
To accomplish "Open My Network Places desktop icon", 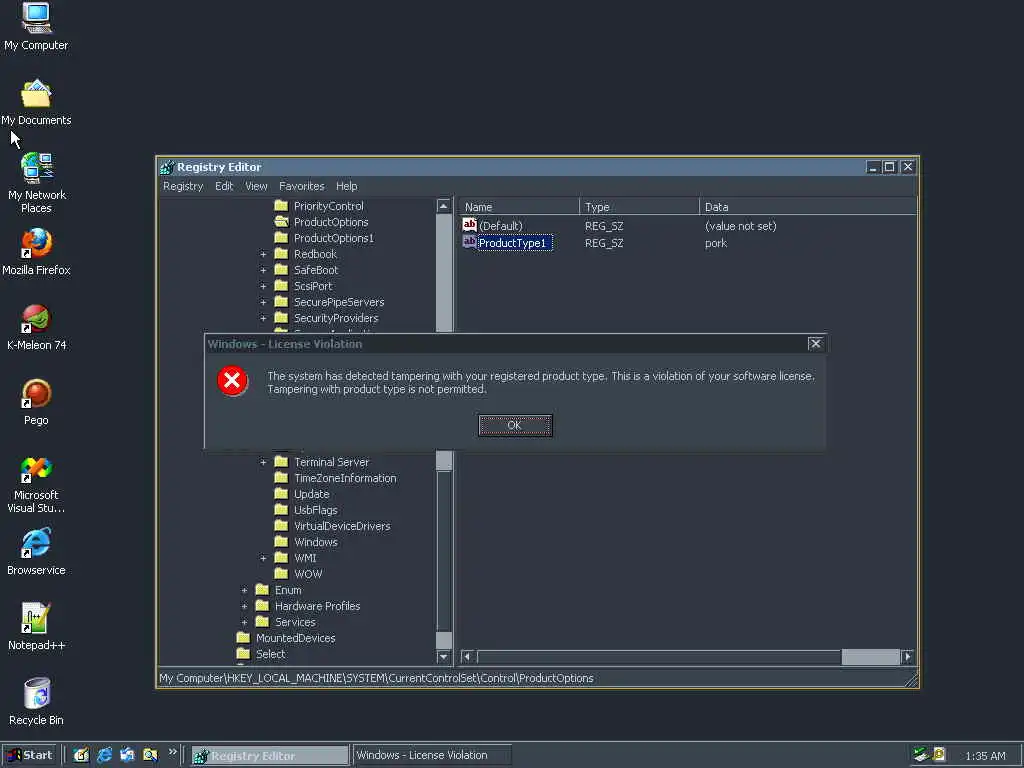I will pos(37,183).
